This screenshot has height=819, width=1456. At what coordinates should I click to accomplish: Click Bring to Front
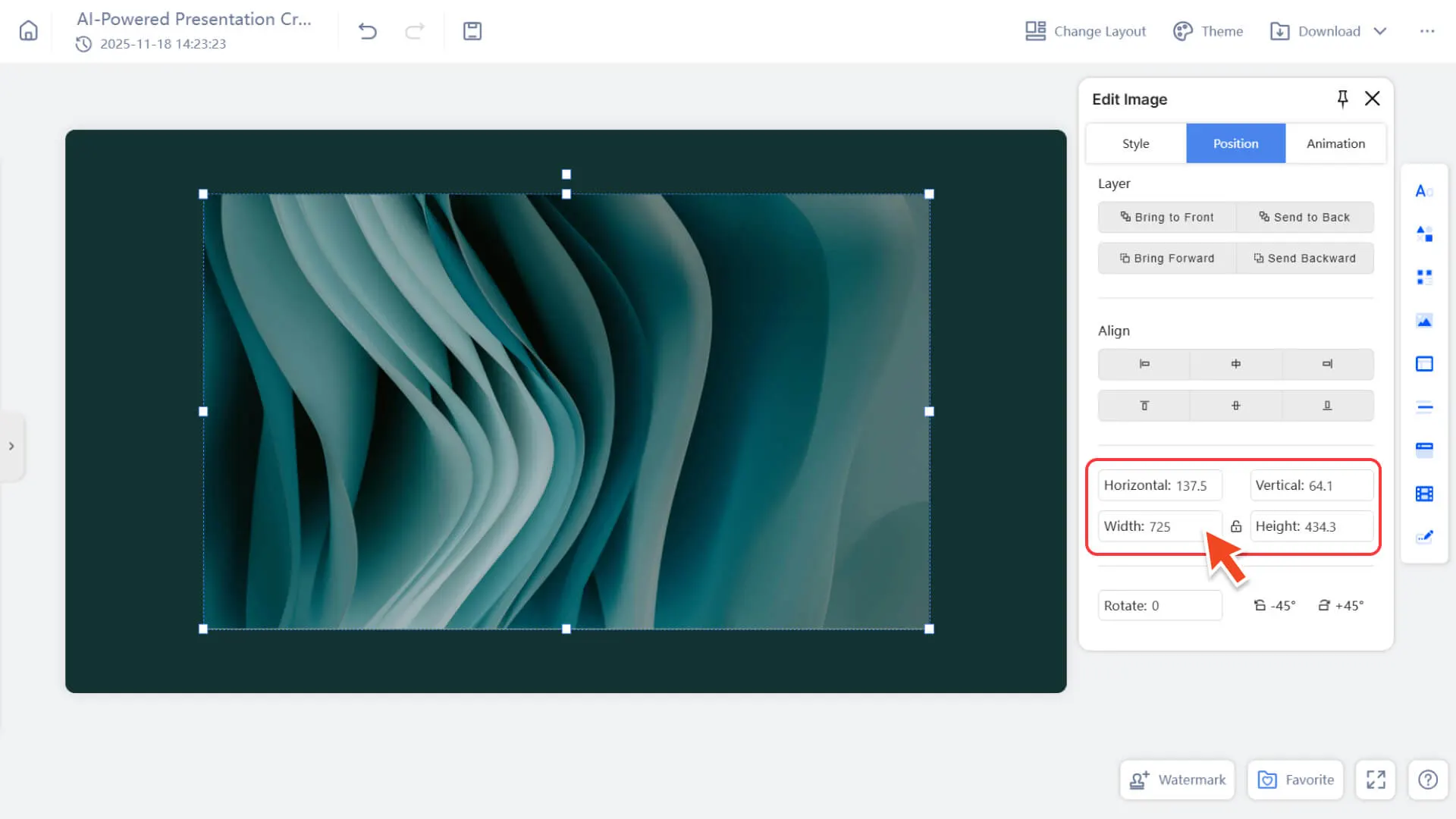point(1167,217)
